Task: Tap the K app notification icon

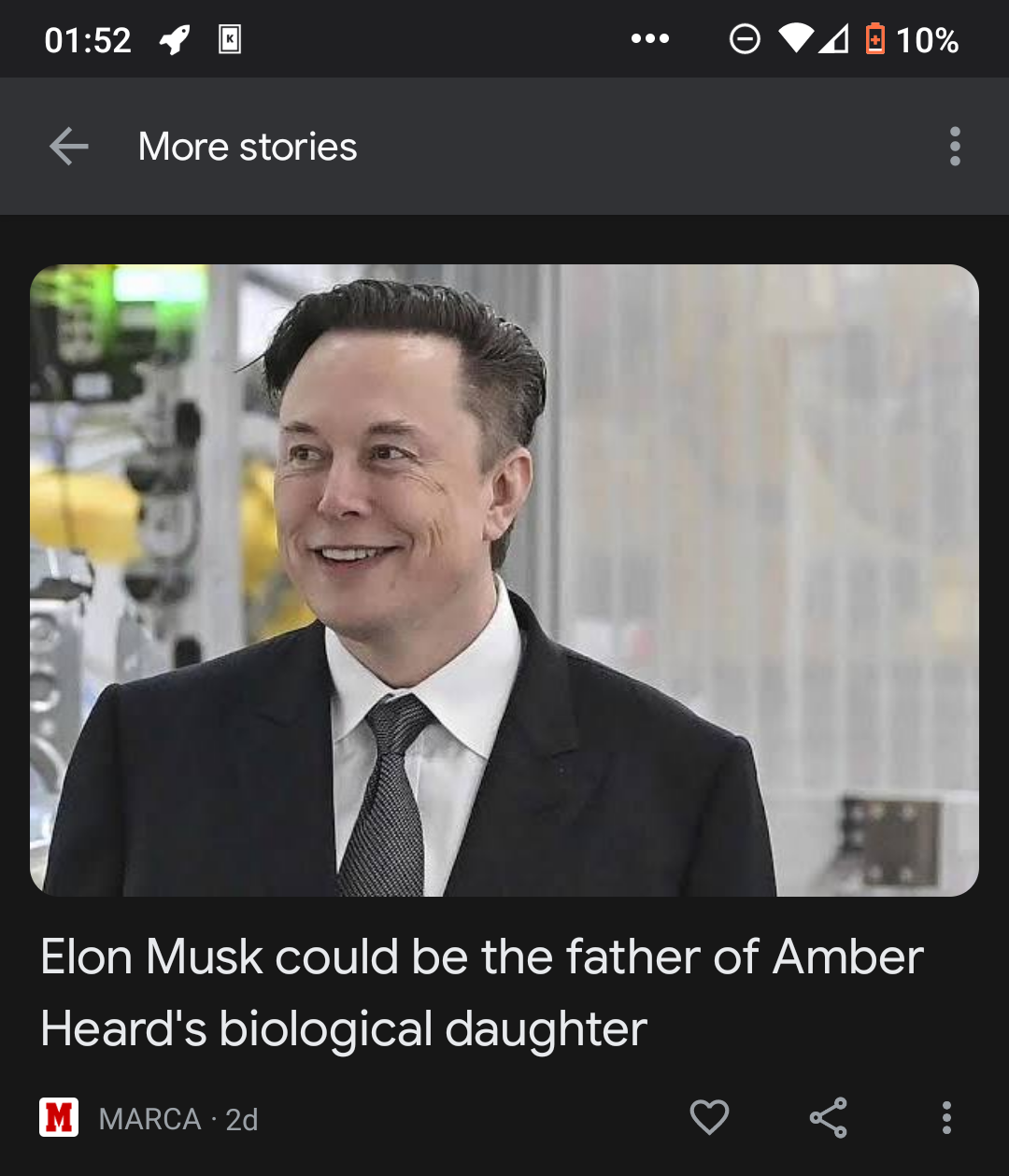Action: [x=230, y=39]
